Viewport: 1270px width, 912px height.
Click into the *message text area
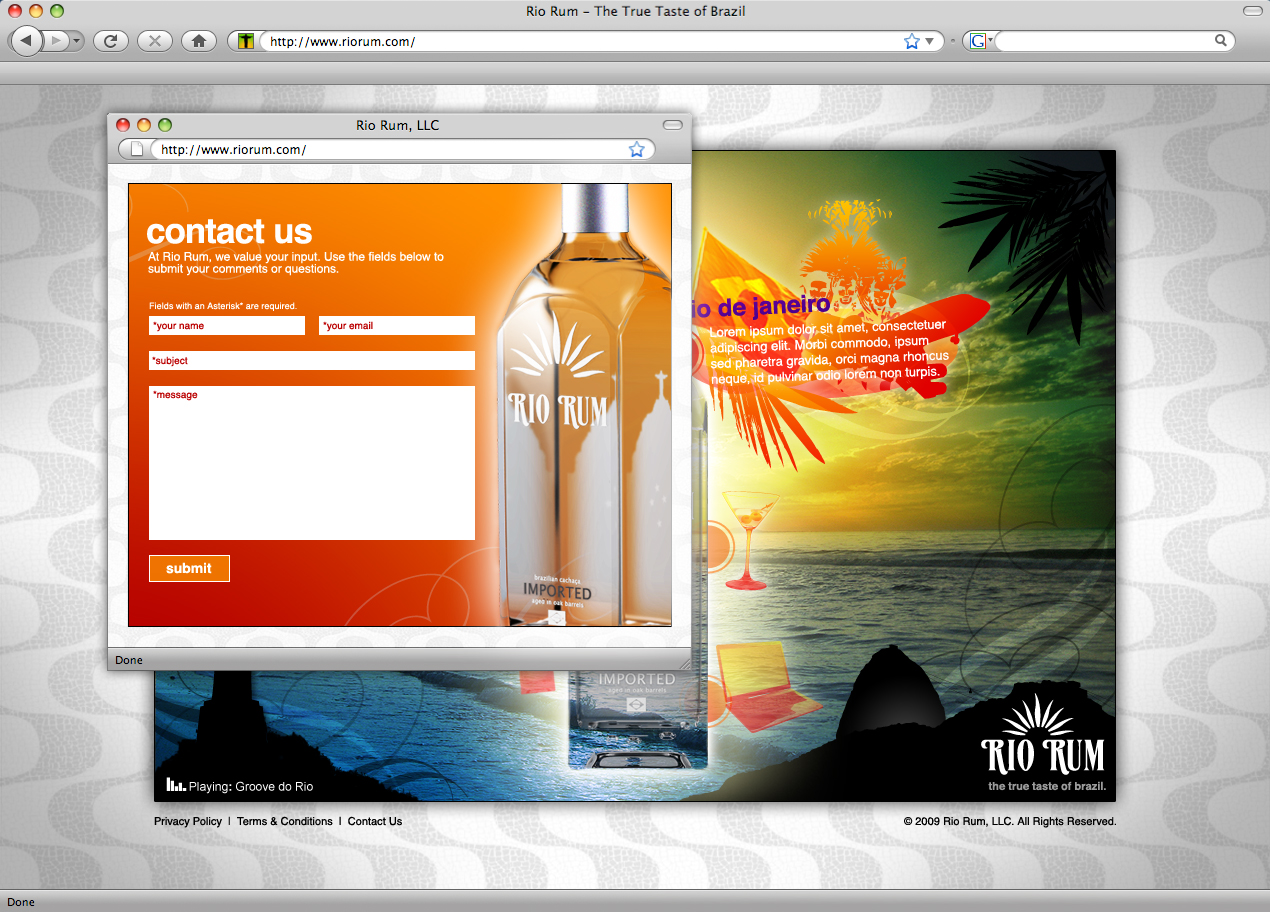(x=311, y=463)
